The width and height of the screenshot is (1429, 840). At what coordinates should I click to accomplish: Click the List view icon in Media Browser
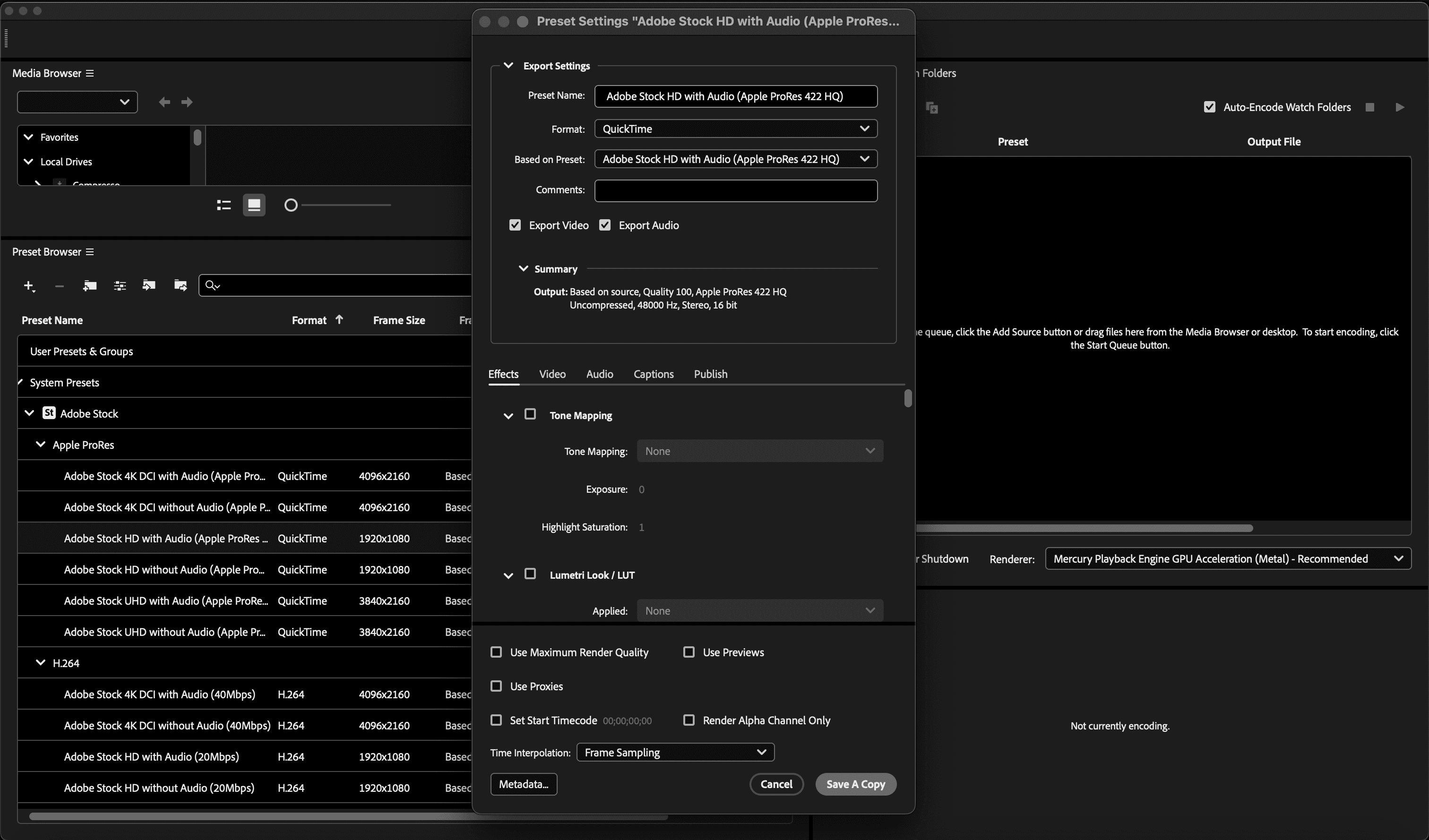pos(224,205)
